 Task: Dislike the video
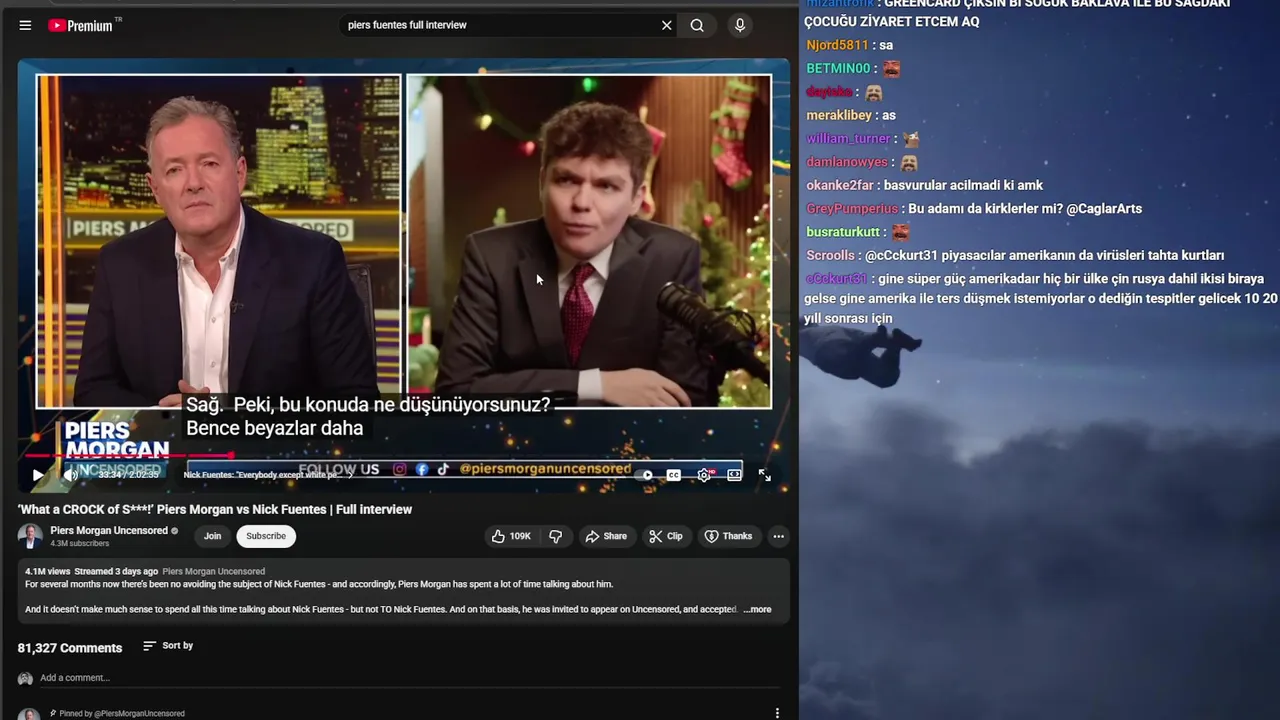[x=556, y=536]
